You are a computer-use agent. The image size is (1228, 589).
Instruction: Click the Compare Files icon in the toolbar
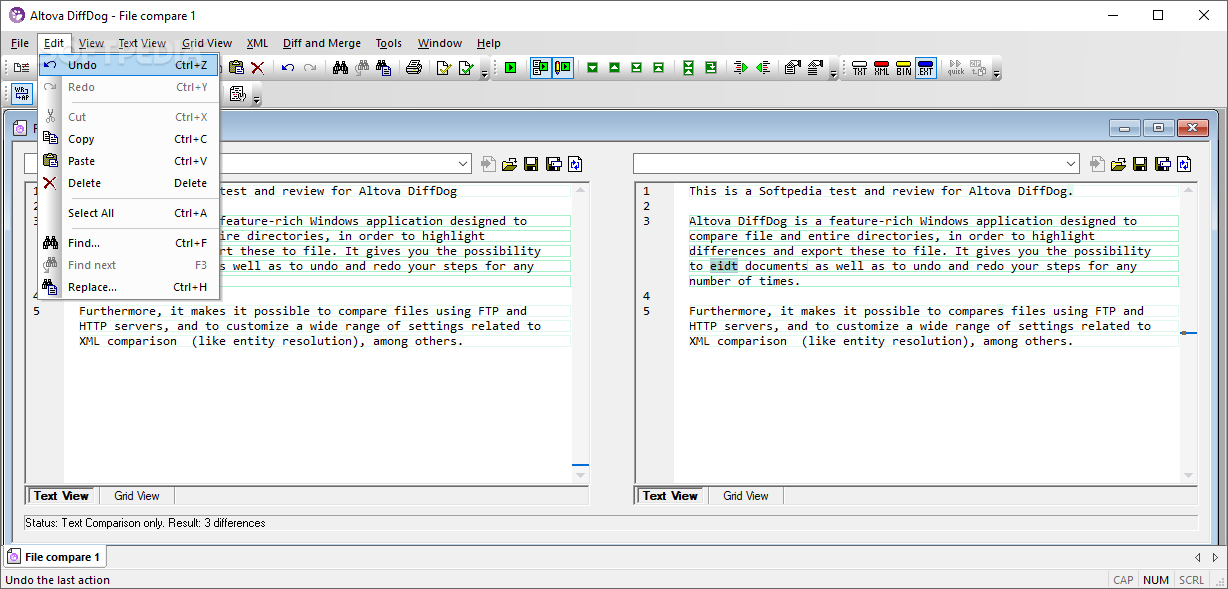21,67
